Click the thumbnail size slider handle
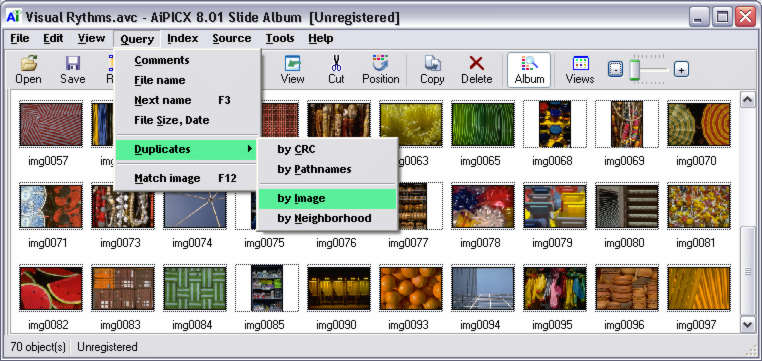Screen dimensions: 762x361 coord(635,70)
